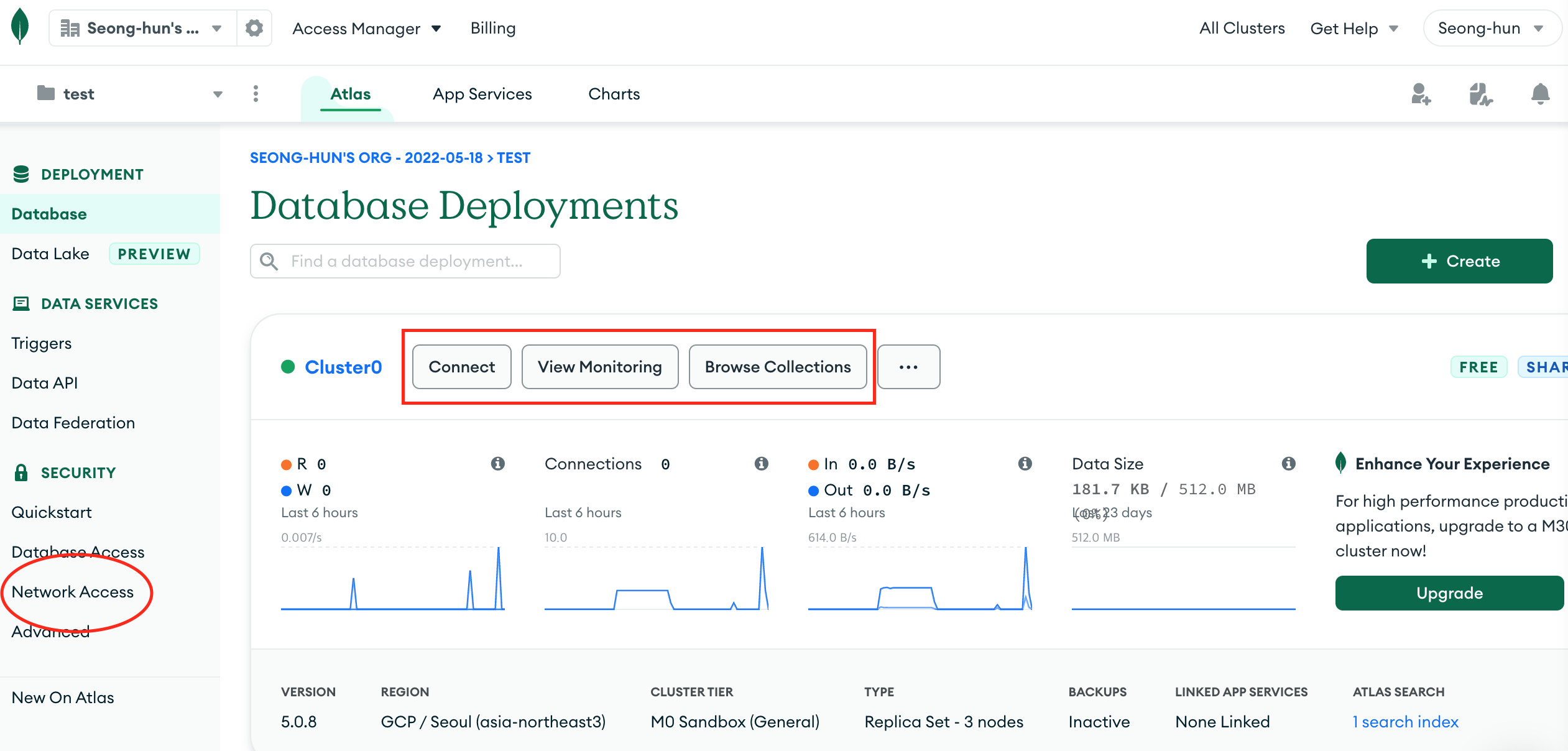Click the invite user icon
The width and height of the screenshot is (1568, 751).
[x=1420, y=94]
